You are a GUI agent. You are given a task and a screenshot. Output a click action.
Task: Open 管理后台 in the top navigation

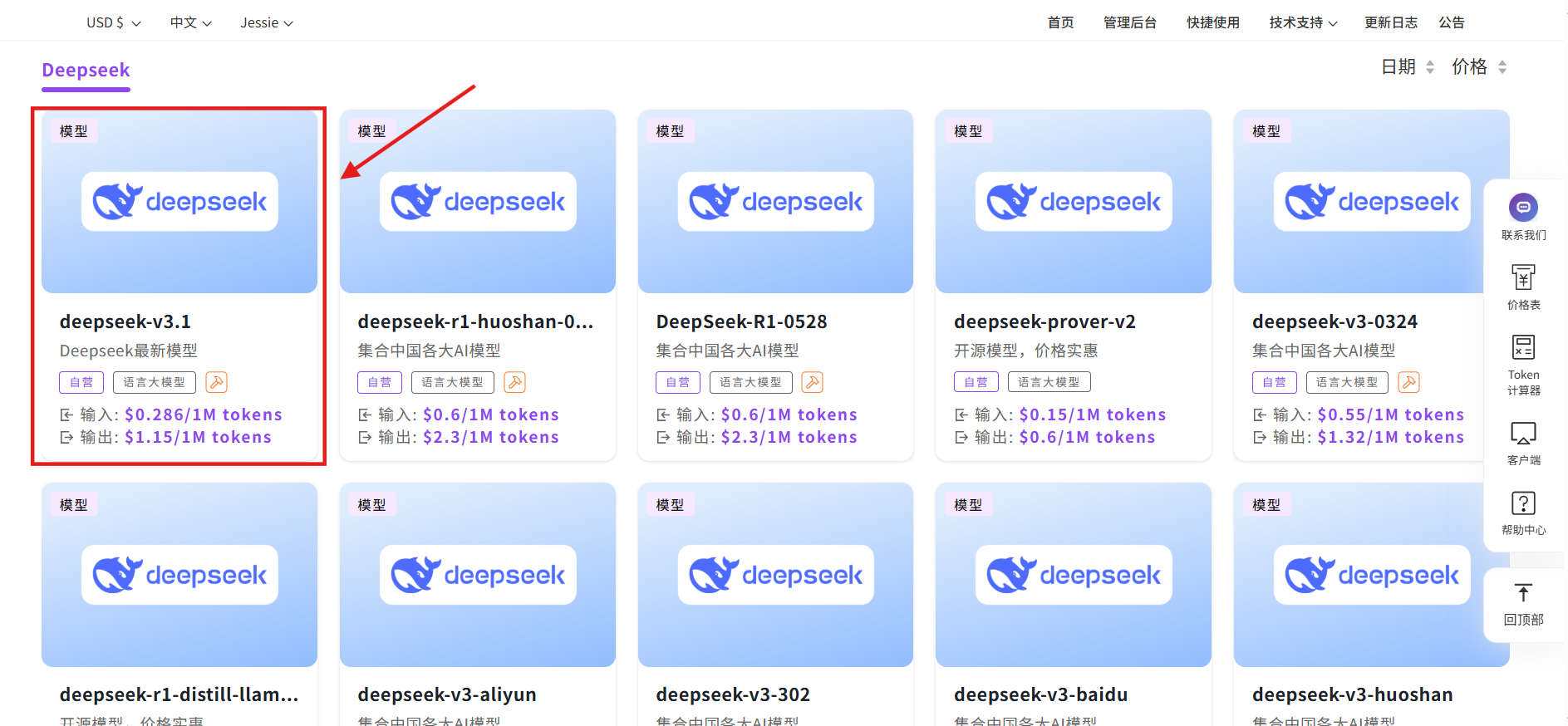click(1130, 22)
